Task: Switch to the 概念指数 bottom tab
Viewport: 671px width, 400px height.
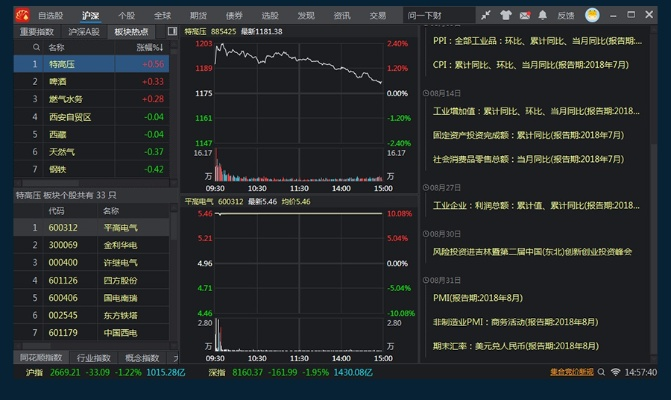Action: coord(142,358)
